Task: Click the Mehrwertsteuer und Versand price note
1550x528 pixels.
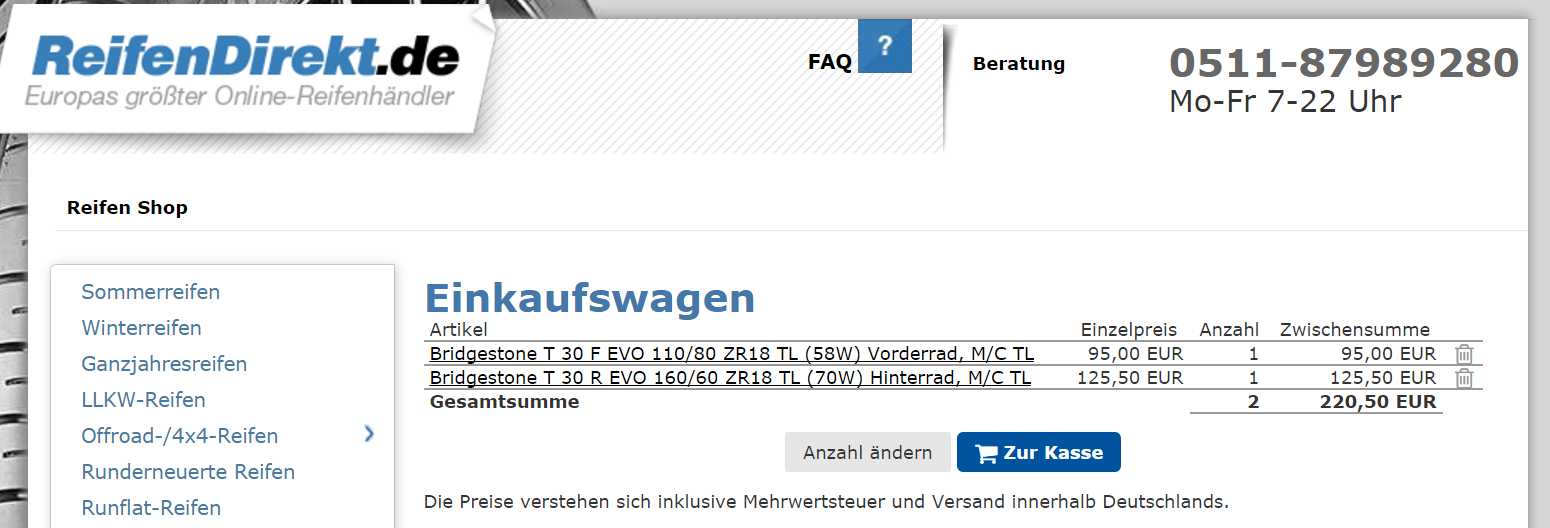Action: pos(826,500)
